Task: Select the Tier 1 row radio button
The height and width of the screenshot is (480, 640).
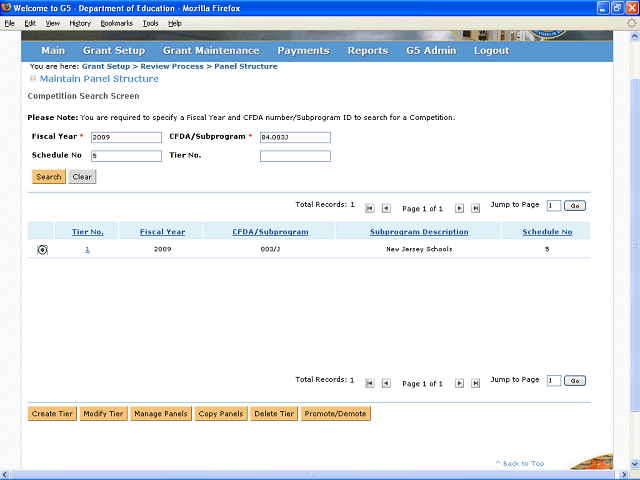Action: [42, 249]
